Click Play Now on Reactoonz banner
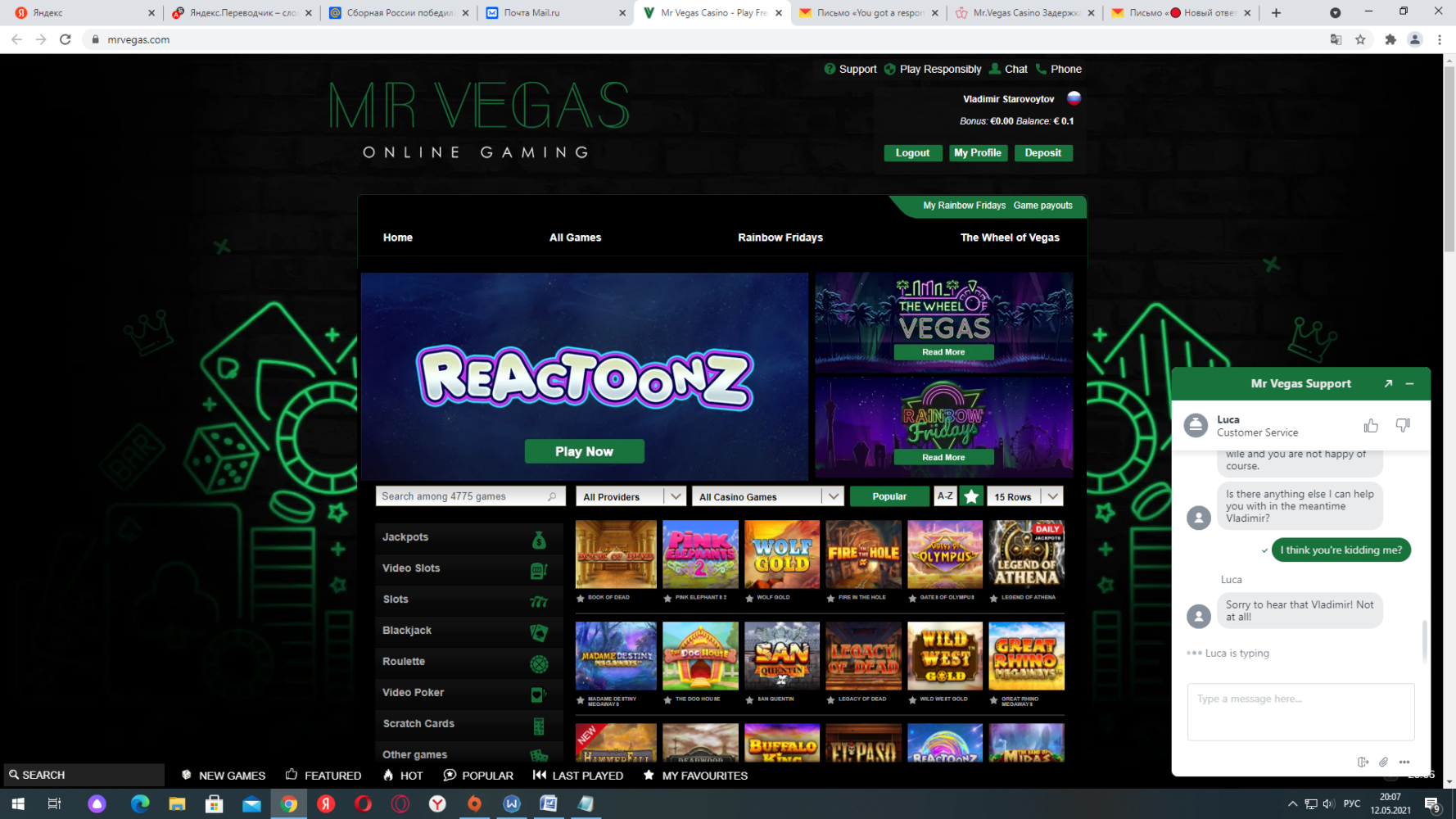This screenshot has width=1456, height=819. coord(584,451)
